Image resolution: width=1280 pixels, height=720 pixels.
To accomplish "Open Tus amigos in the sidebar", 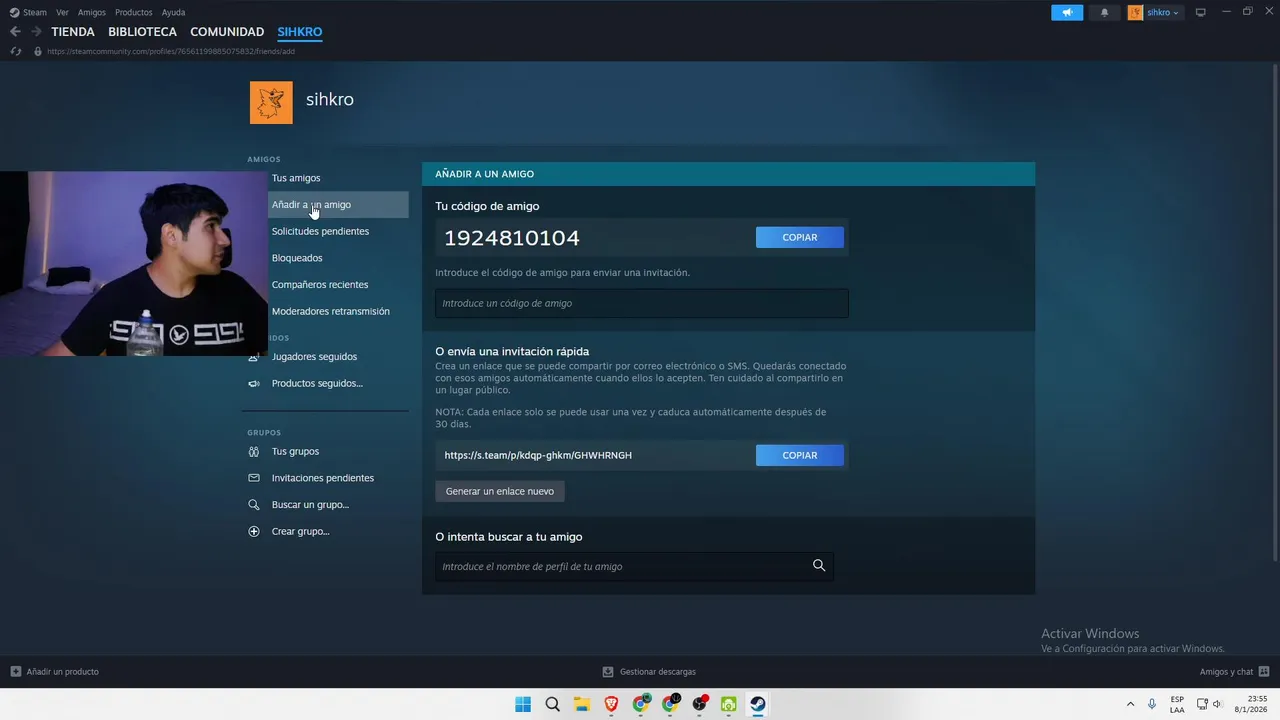I will pos(296,178).
